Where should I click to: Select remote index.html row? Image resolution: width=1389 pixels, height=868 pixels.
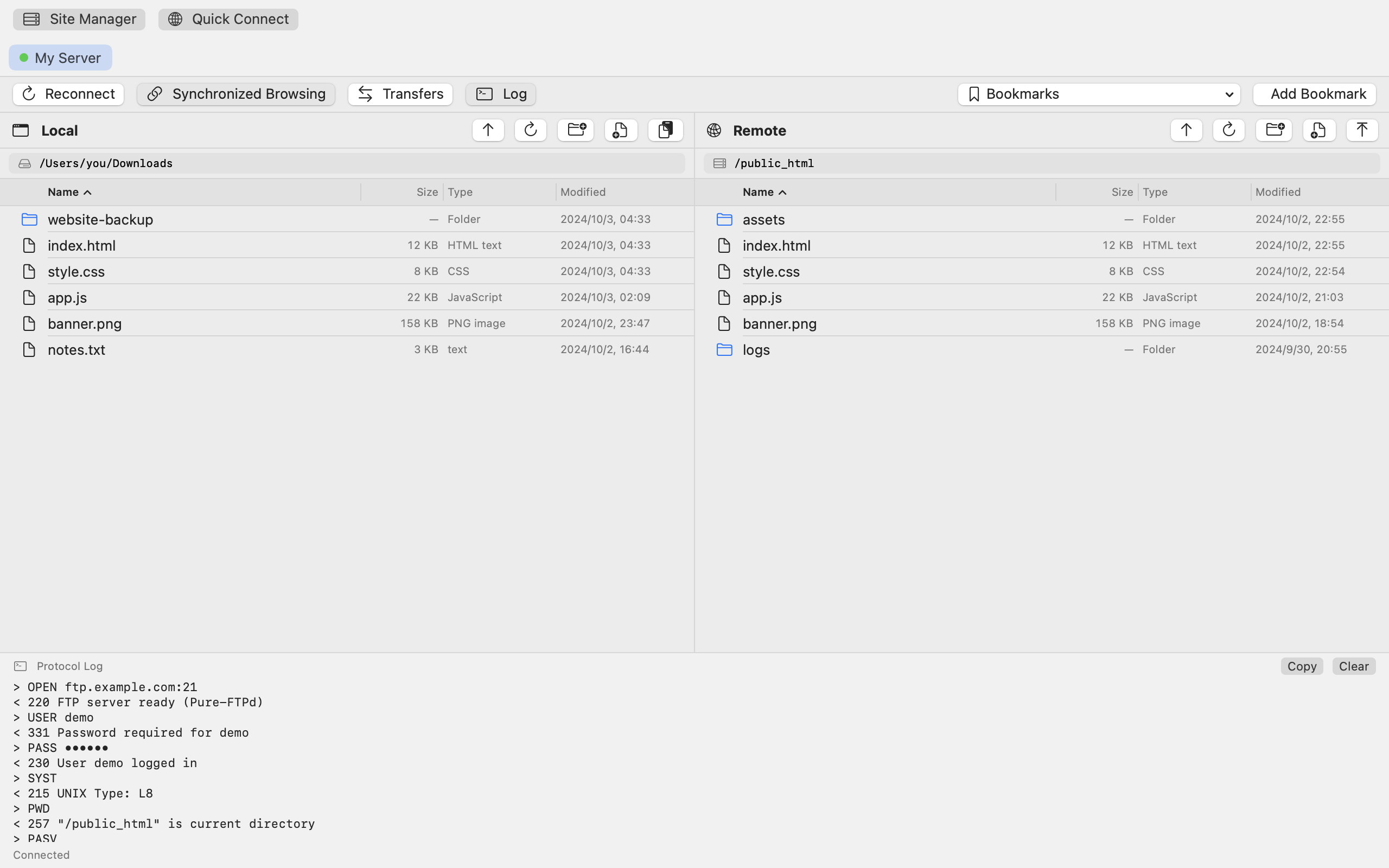[x=1042, y=245]
